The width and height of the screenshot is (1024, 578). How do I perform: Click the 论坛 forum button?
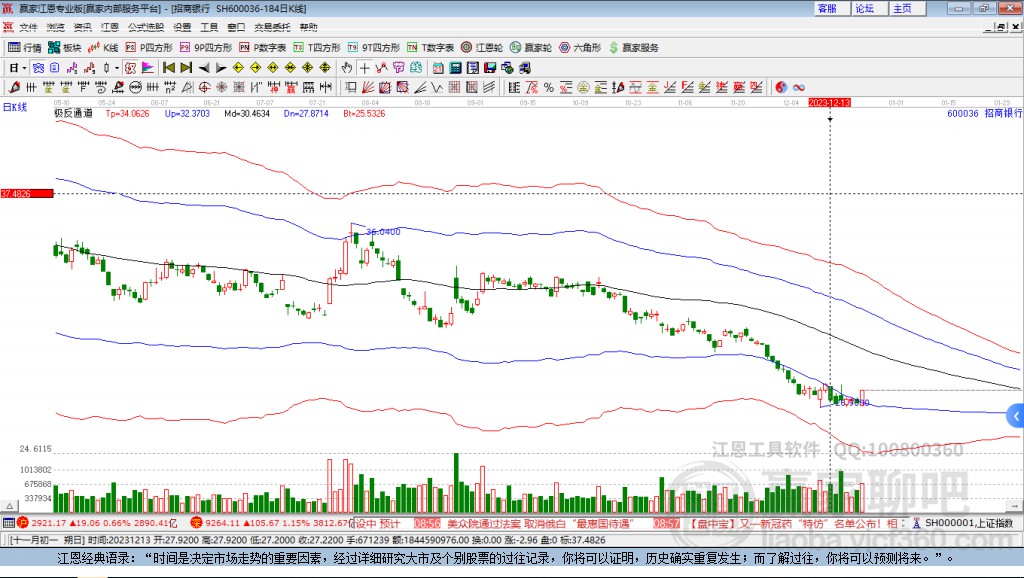(x=864, y=8)
